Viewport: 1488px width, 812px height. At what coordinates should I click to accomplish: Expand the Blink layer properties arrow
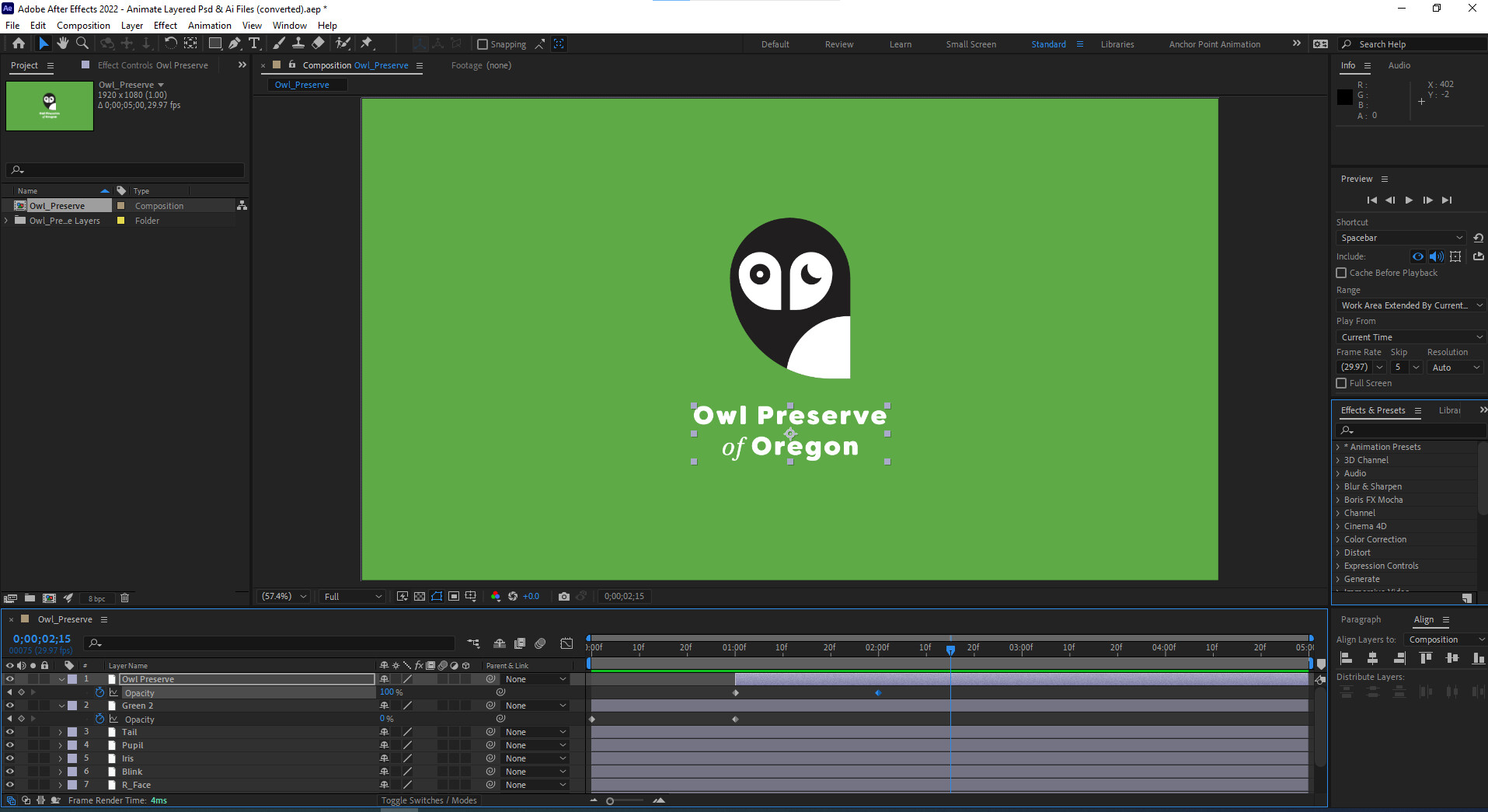coord(60,771)
